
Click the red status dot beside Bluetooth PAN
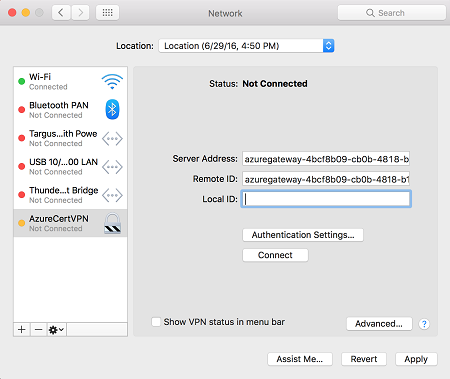tap(22, 110)
